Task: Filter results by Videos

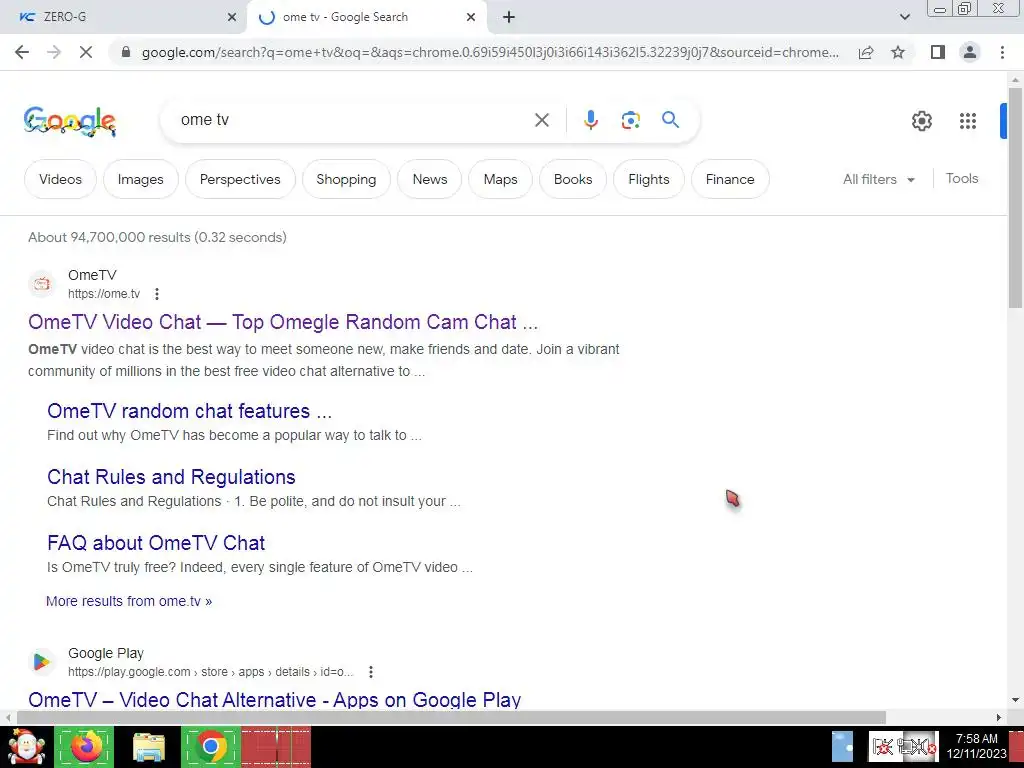Action: (x=60, y=179)
